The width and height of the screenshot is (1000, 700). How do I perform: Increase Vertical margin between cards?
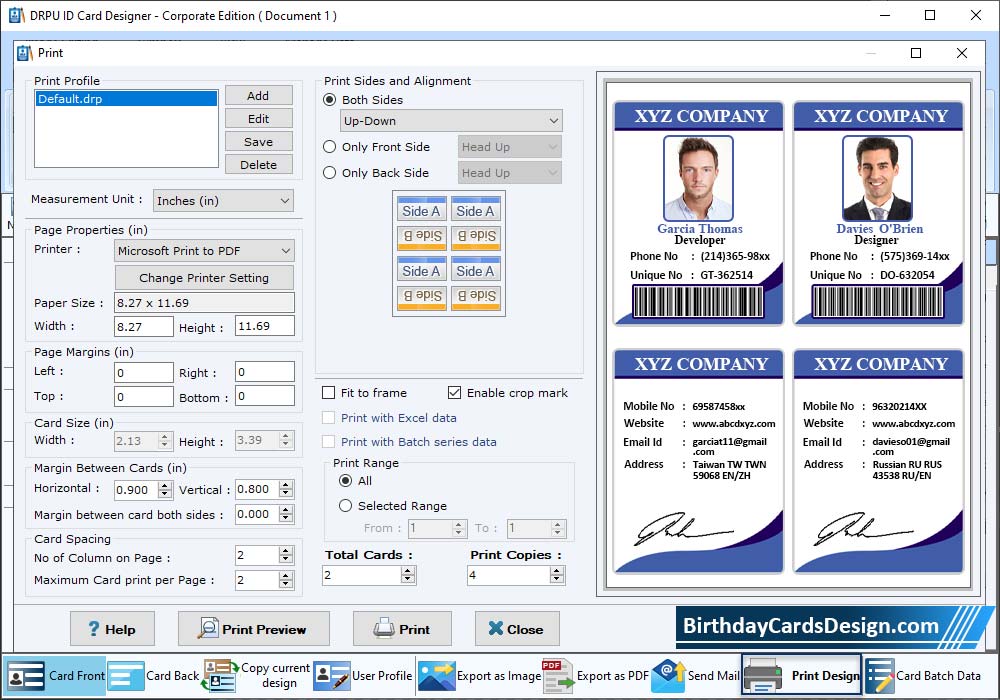286,485
